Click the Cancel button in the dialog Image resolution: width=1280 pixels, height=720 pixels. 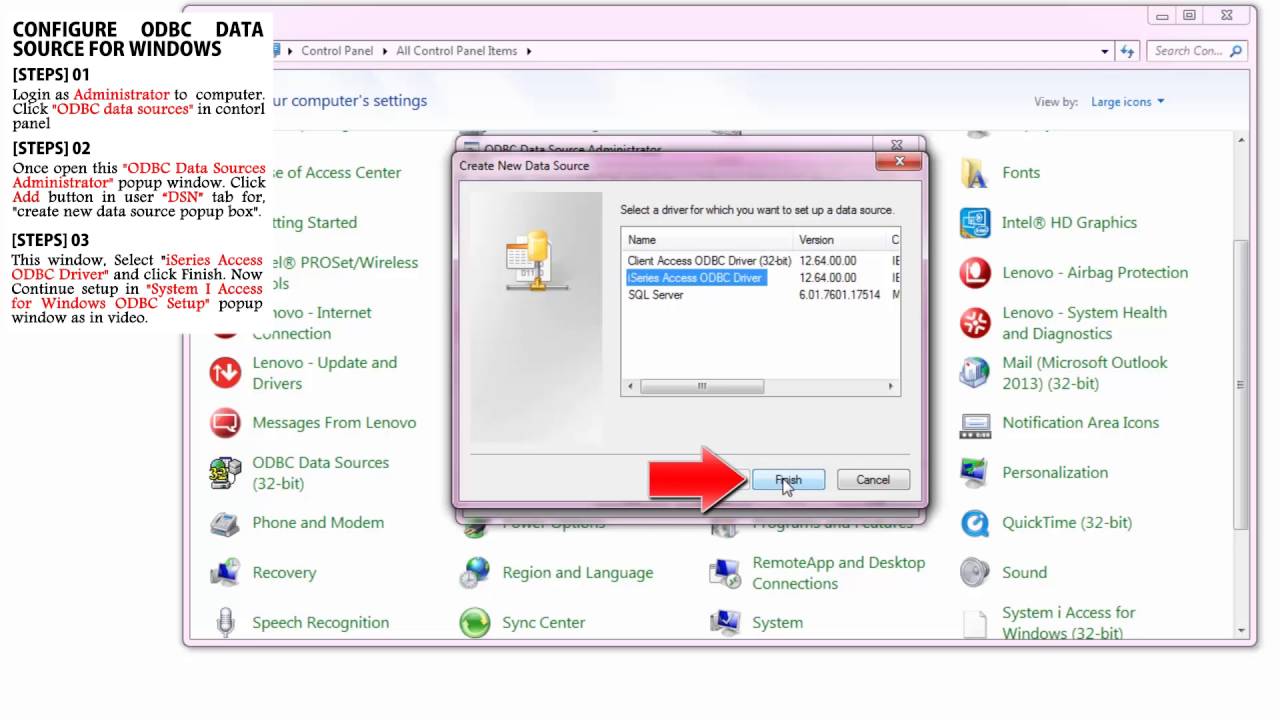pos(873,480)
